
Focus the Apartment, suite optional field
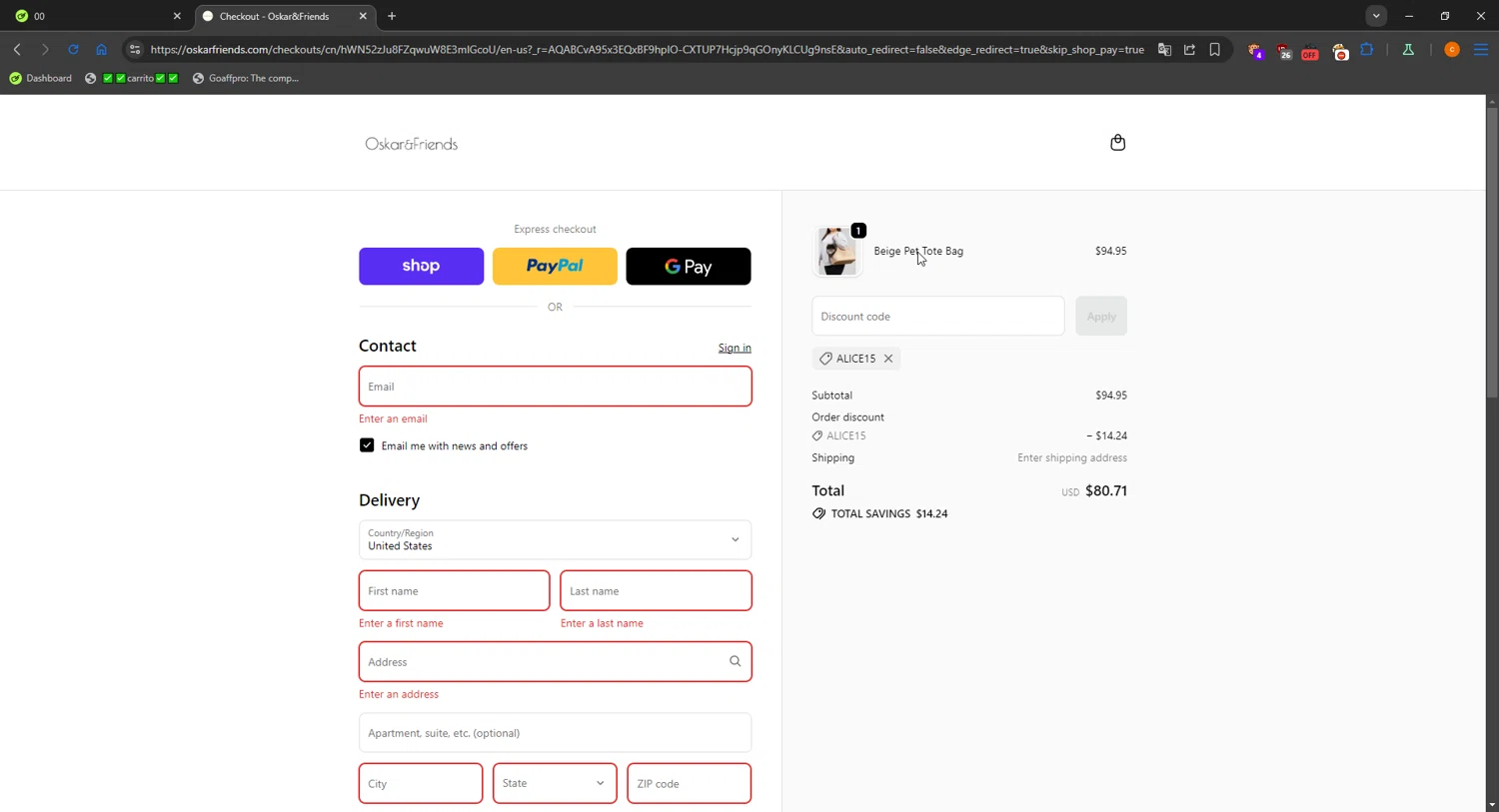click(x=555, y=732)
